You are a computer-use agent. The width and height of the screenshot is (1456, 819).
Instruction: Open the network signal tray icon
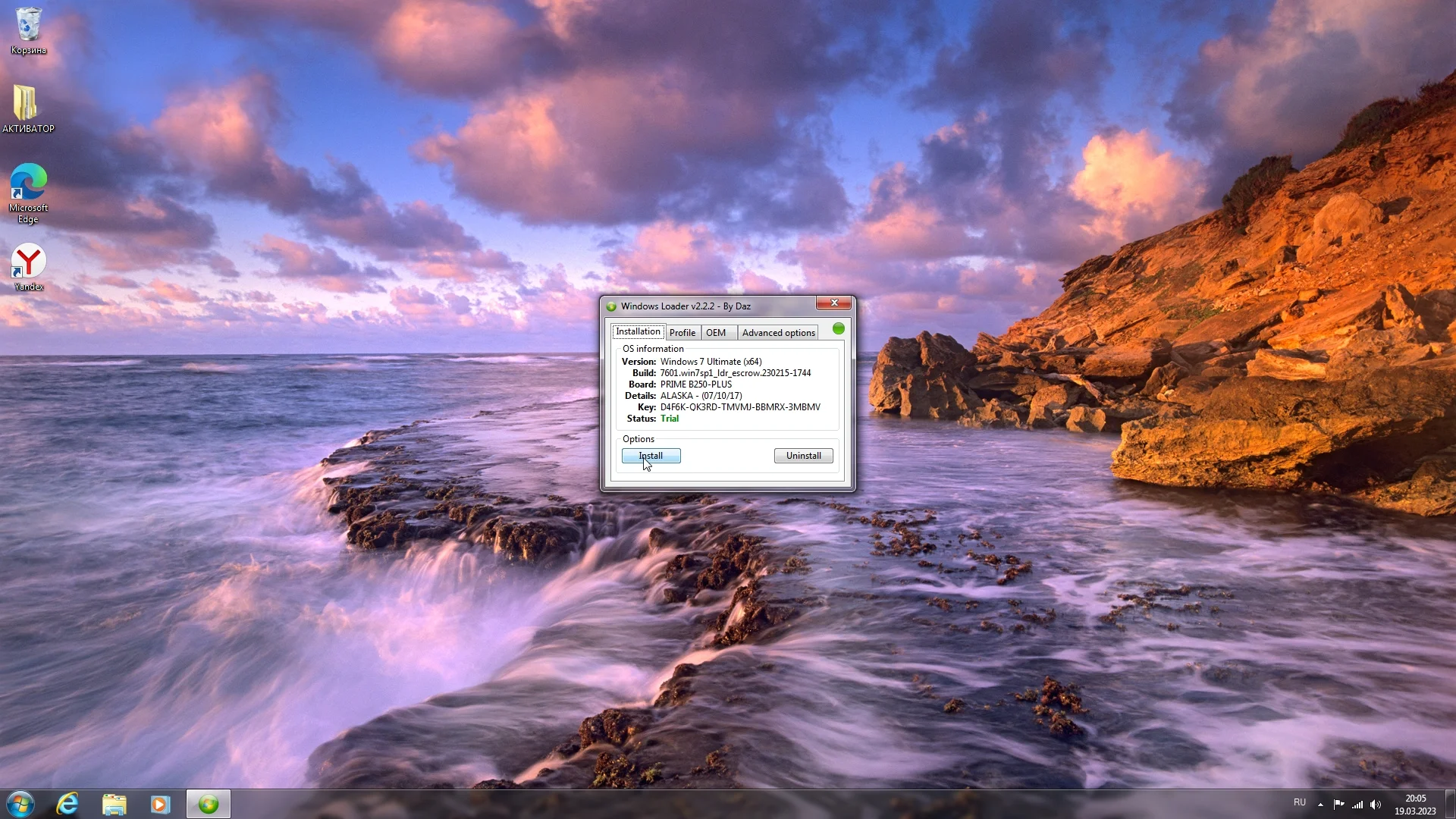1357,805
